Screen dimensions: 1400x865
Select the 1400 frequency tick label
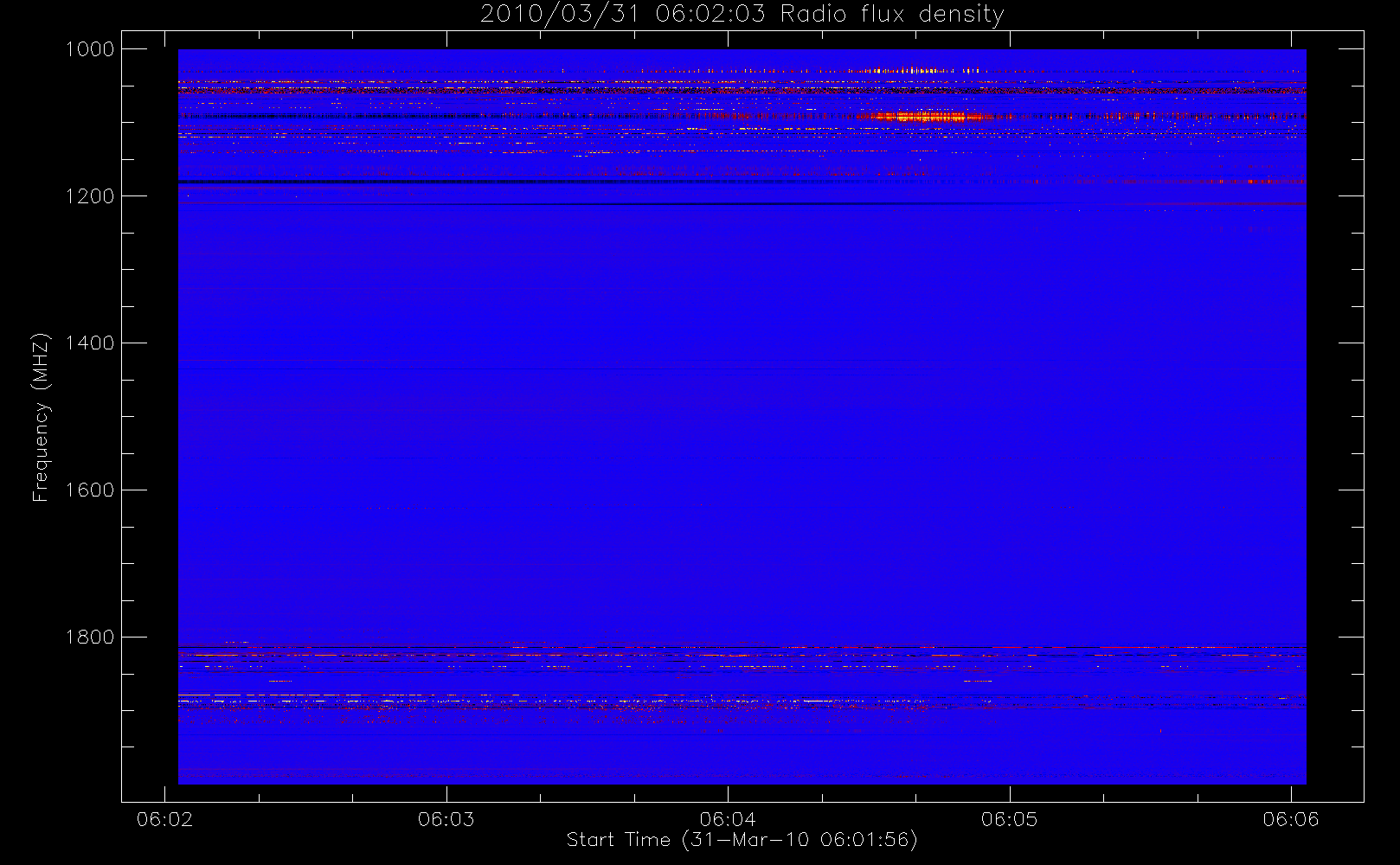(x=89, y=343)
